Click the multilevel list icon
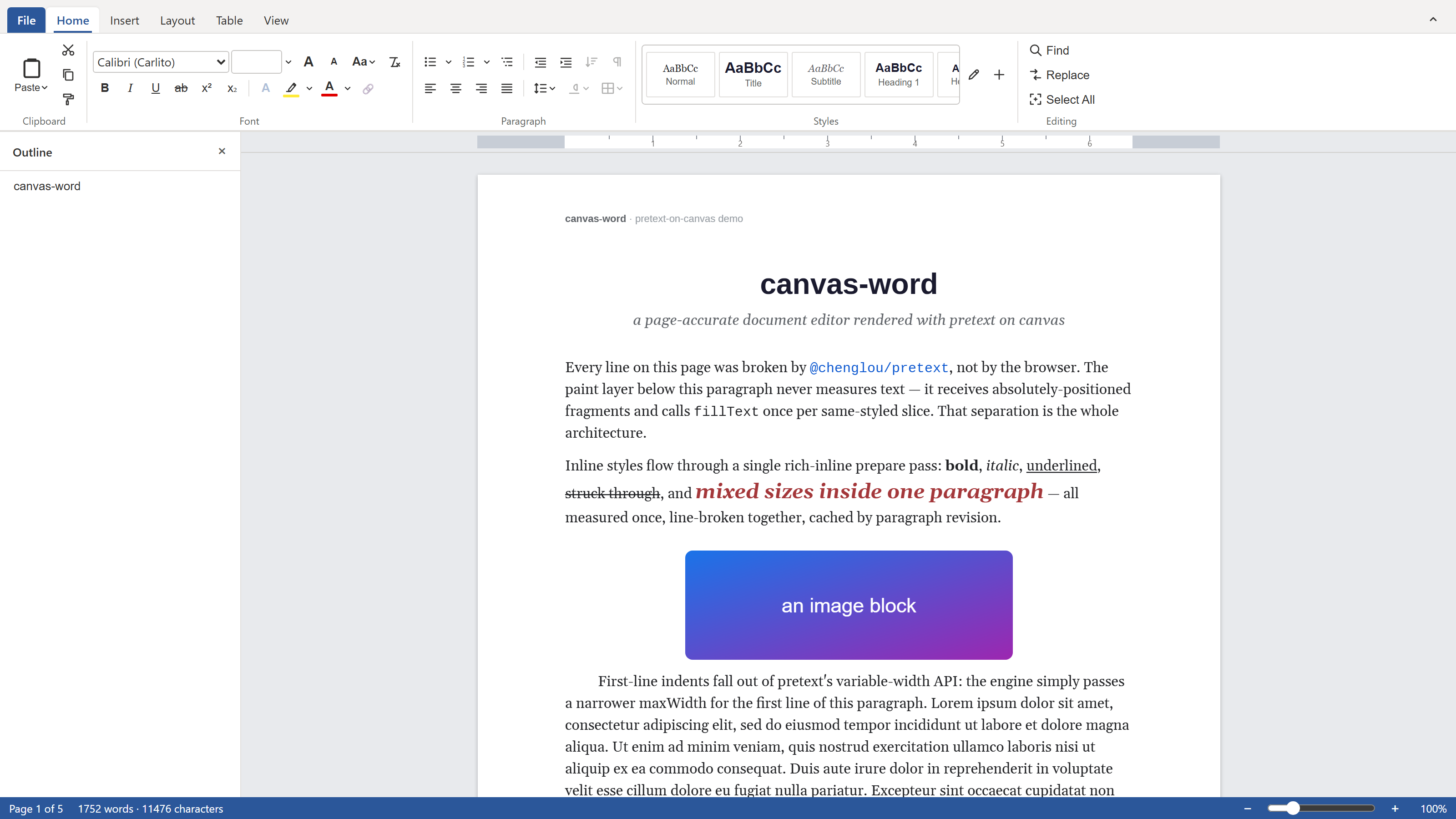The width and height of the screenshot is (1456, 819). click(x=506, y=61)
